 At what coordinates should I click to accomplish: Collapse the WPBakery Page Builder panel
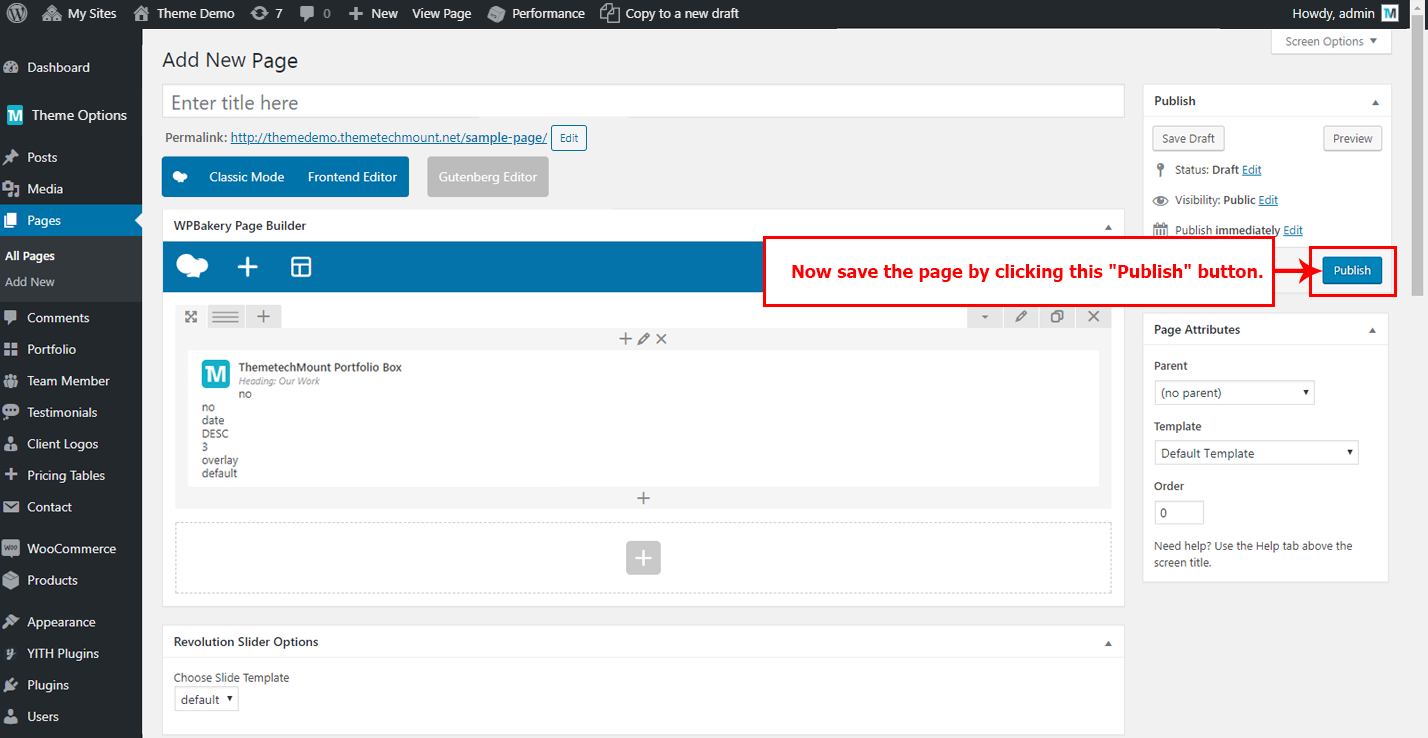(1107, 226)
